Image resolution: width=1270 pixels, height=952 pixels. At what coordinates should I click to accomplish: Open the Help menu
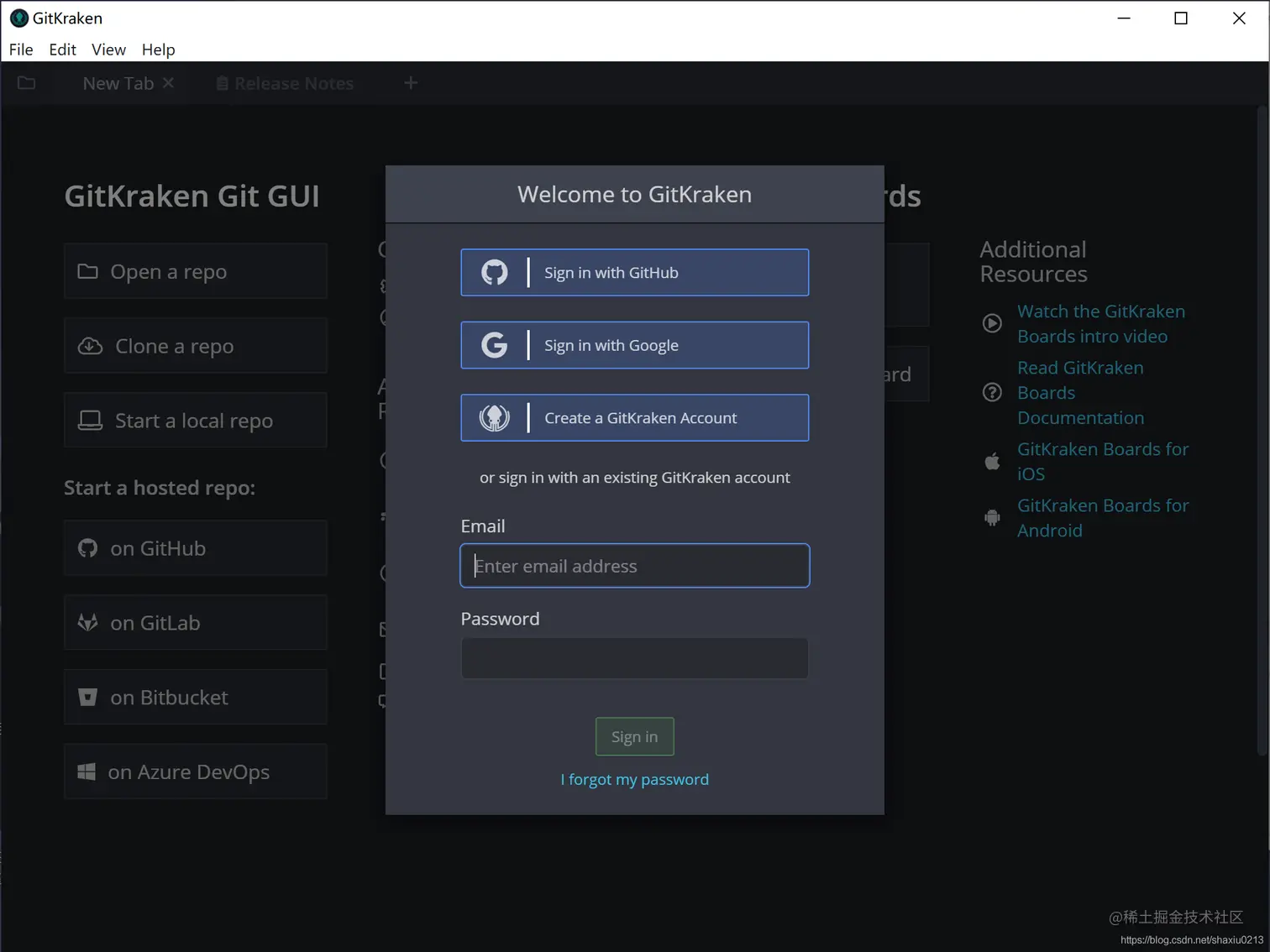158,50
